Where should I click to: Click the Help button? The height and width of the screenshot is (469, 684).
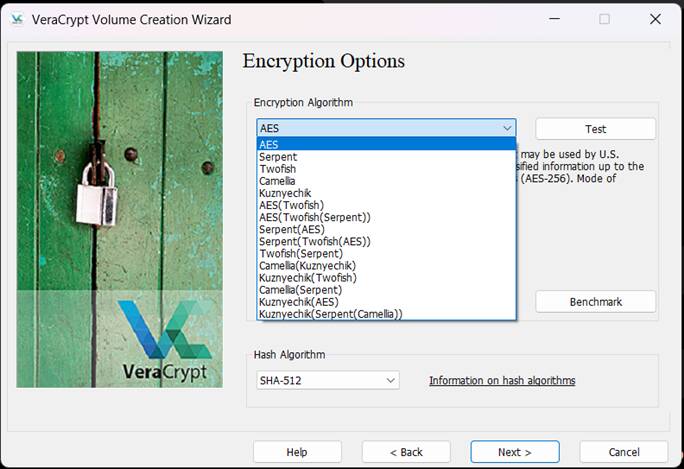[297, 452]
